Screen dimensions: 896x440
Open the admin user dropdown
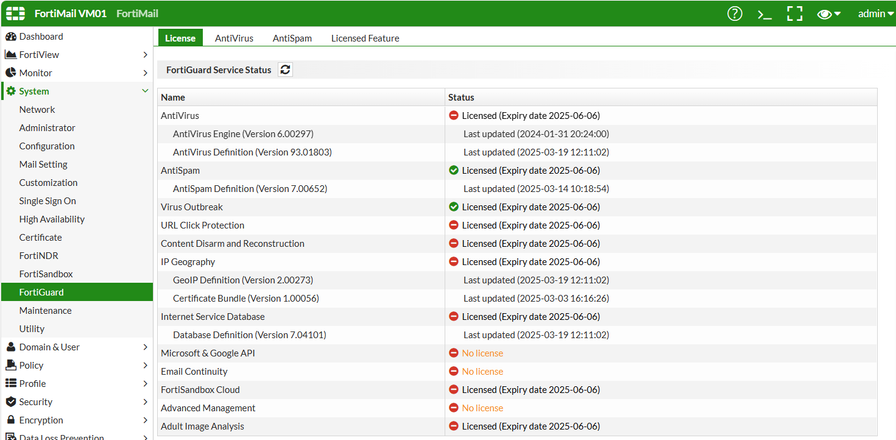877,14
